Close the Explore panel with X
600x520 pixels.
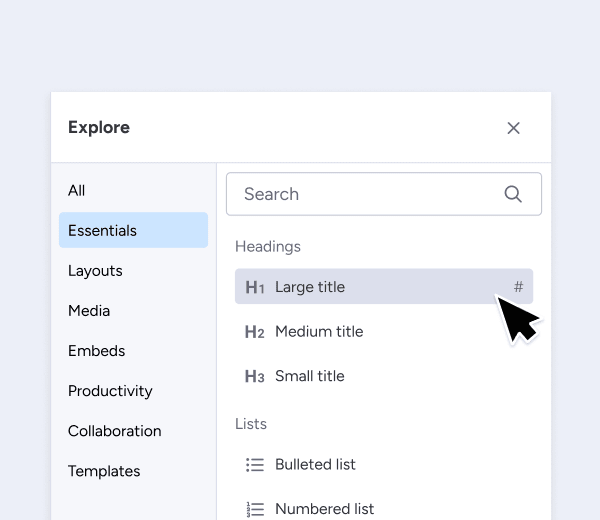tap(513, 128)
